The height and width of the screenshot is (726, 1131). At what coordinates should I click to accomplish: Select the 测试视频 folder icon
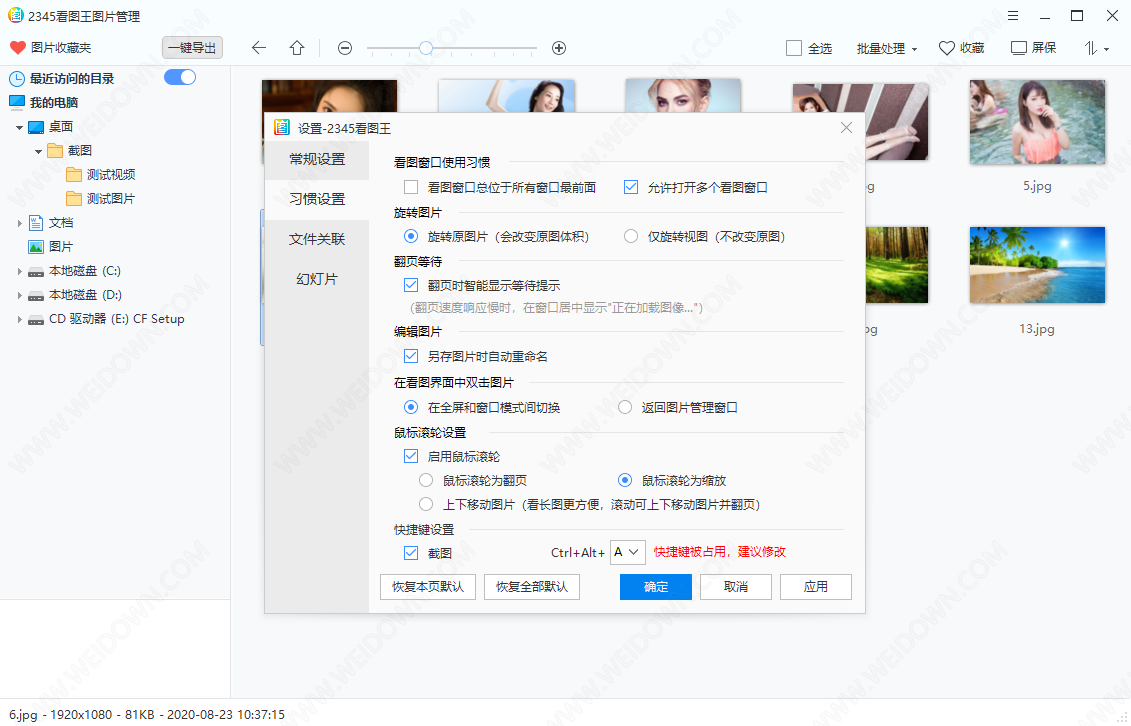point(74,174)
